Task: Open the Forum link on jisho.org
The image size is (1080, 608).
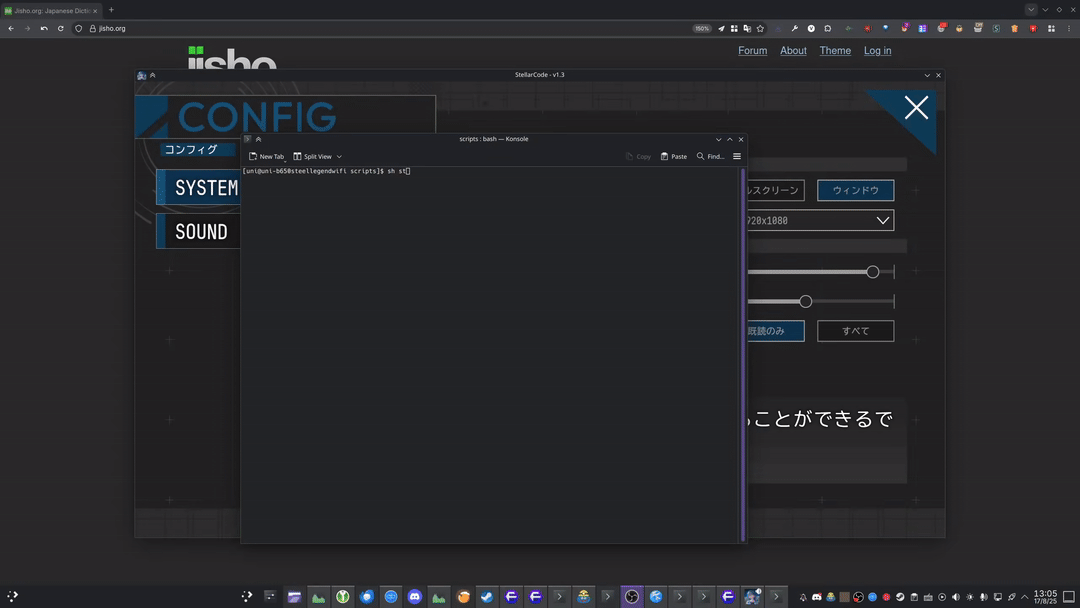Action: (752, 50)
